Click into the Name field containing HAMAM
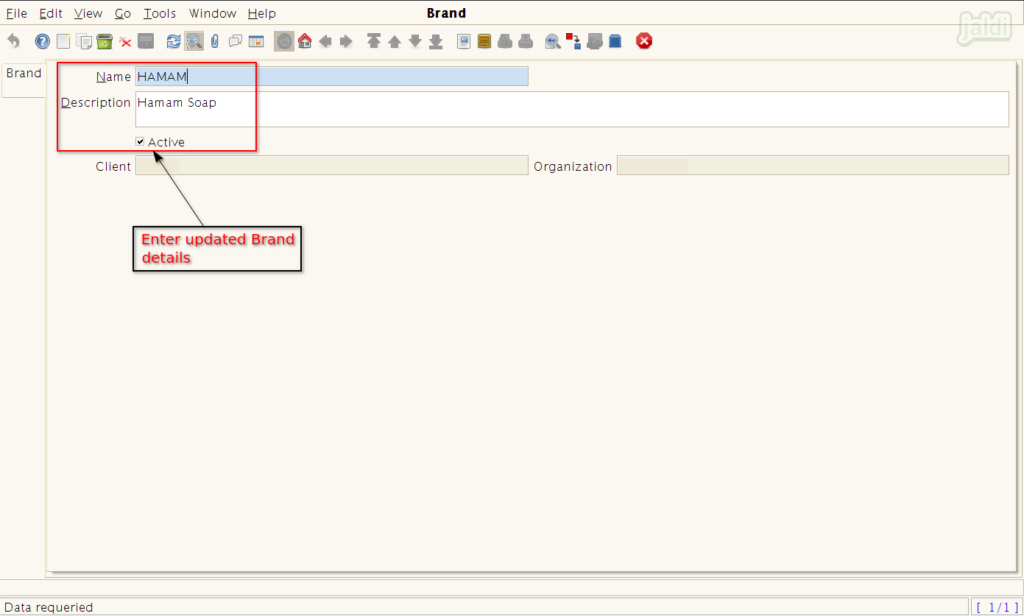1024x616 pixels. pos(332,76)
